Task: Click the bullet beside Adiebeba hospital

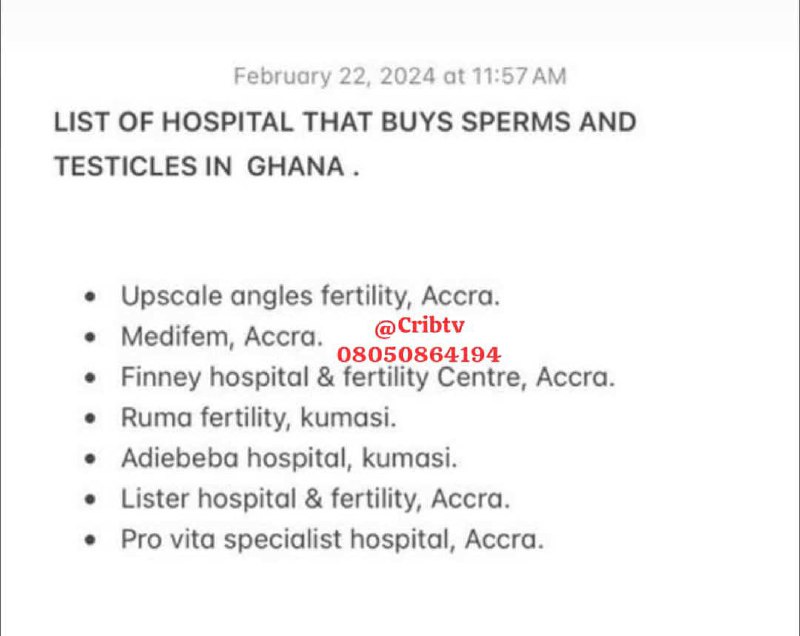Action: pyautogui.click(x=90, y=459)
